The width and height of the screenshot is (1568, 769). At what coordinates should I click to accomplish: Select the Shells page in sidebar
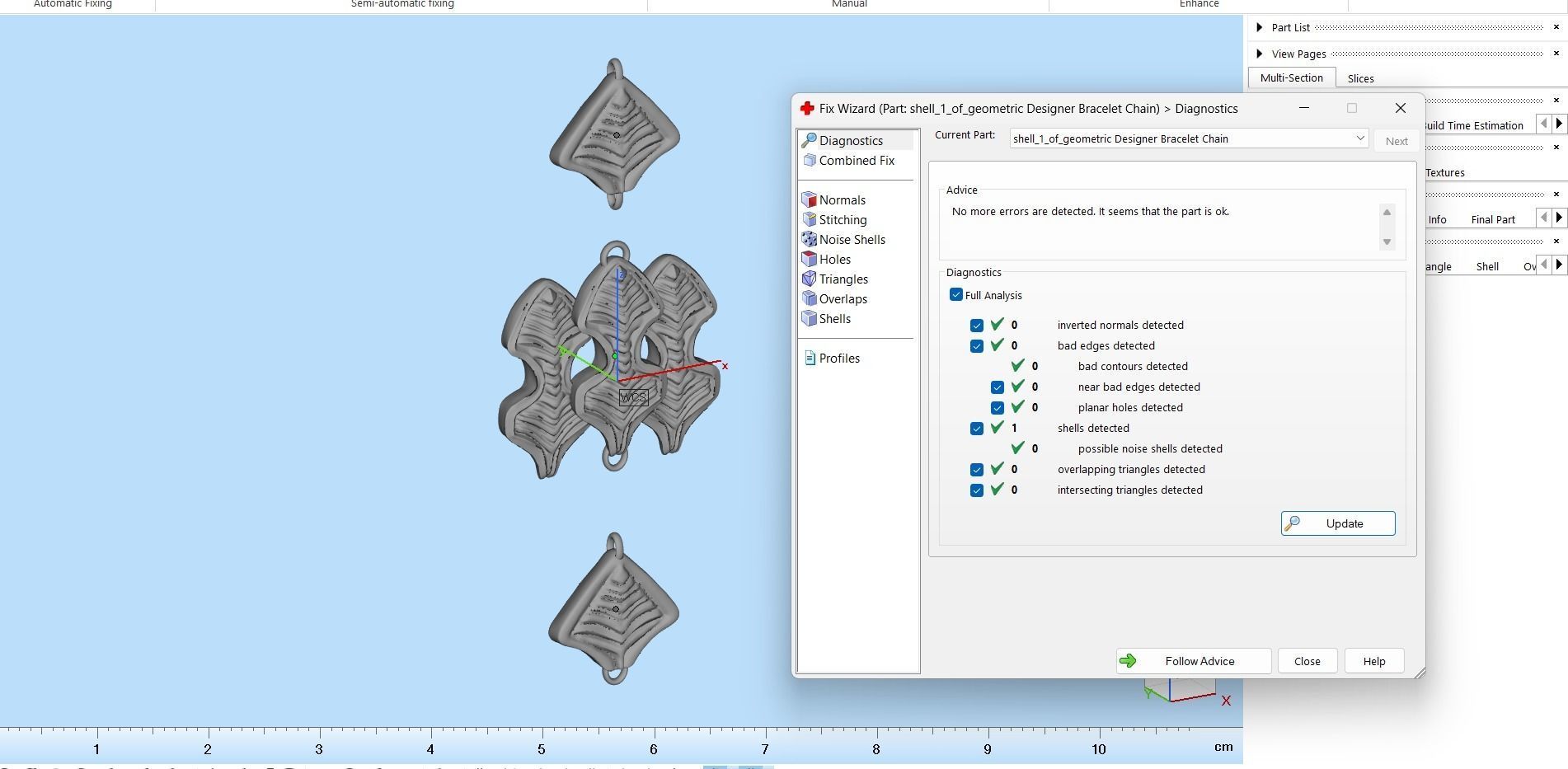(x=834, y=319)
